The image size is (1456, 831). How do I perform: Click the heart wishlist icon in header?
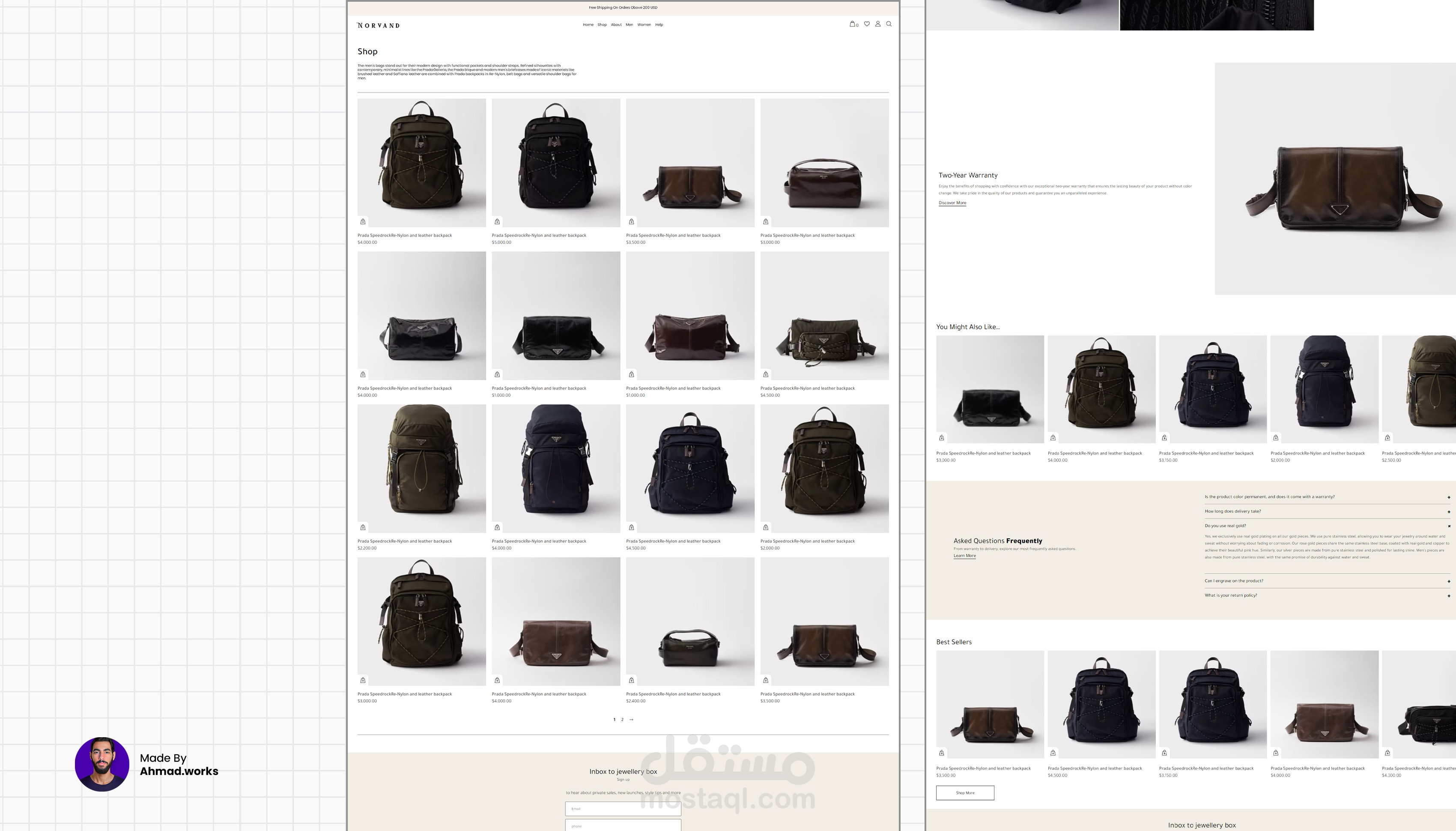click(867, 24)
